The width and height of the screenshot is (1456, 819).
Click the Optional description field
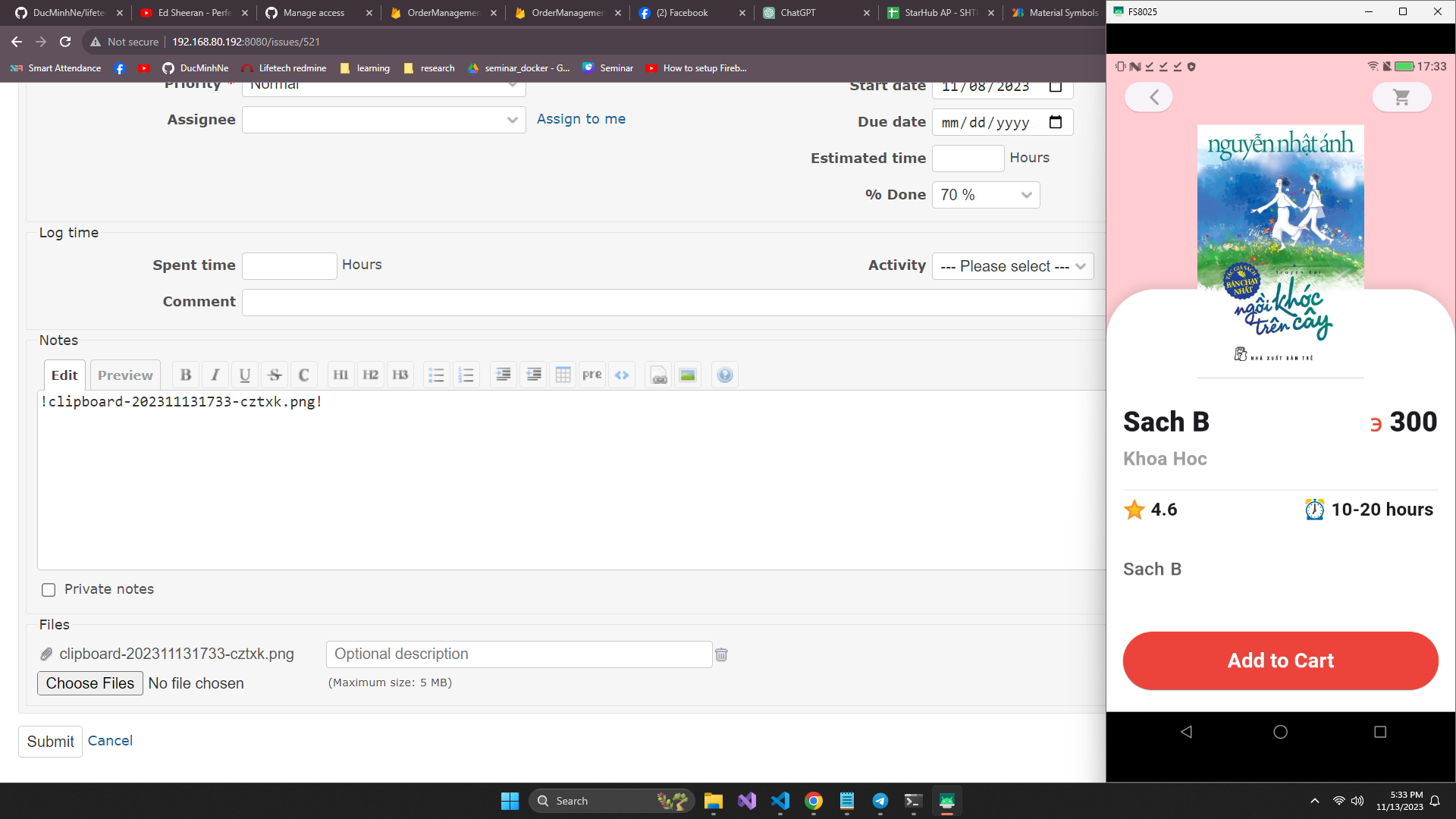click(519, 654)
